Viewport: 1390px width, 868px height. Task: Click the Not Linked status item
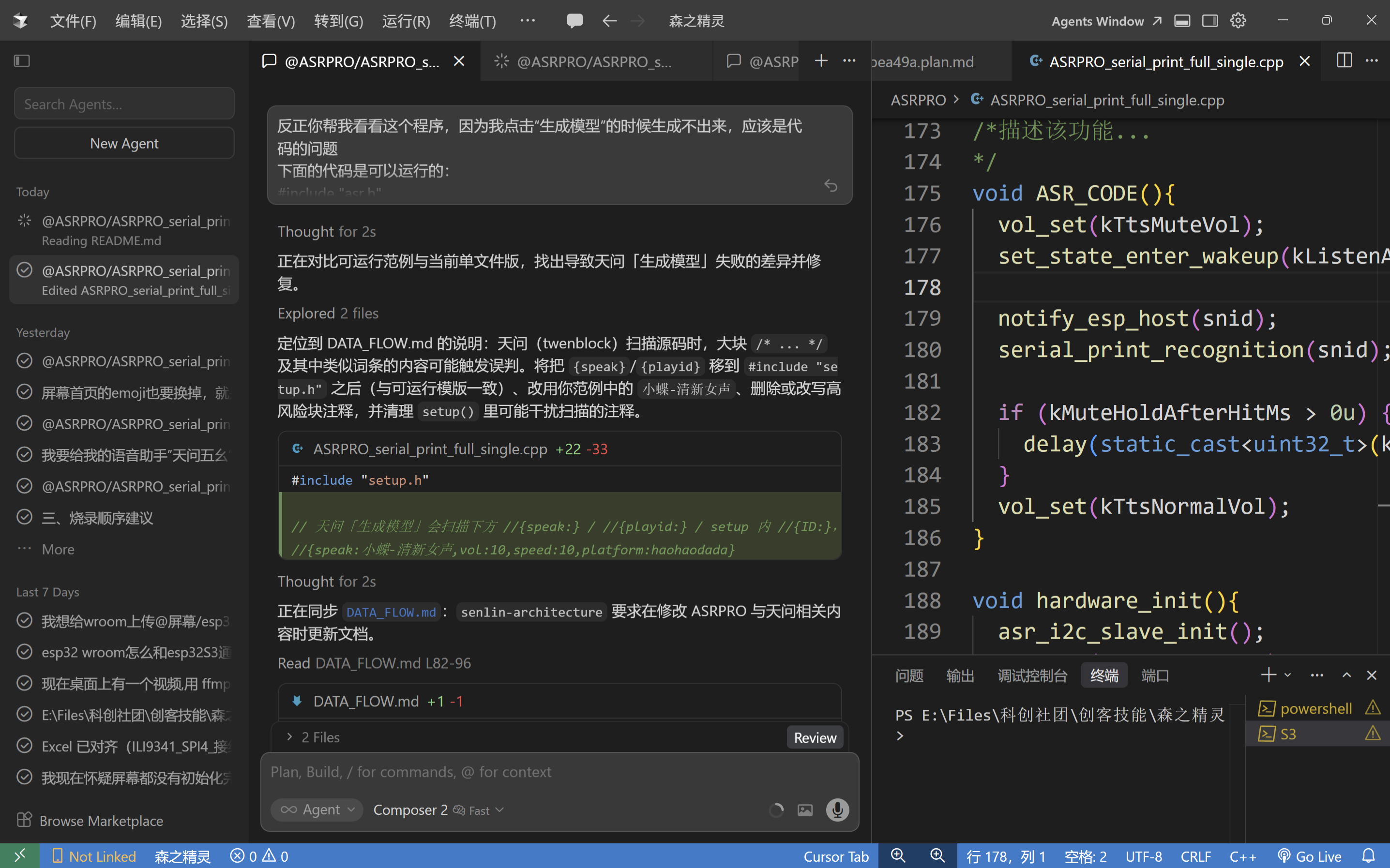[93, 856]
